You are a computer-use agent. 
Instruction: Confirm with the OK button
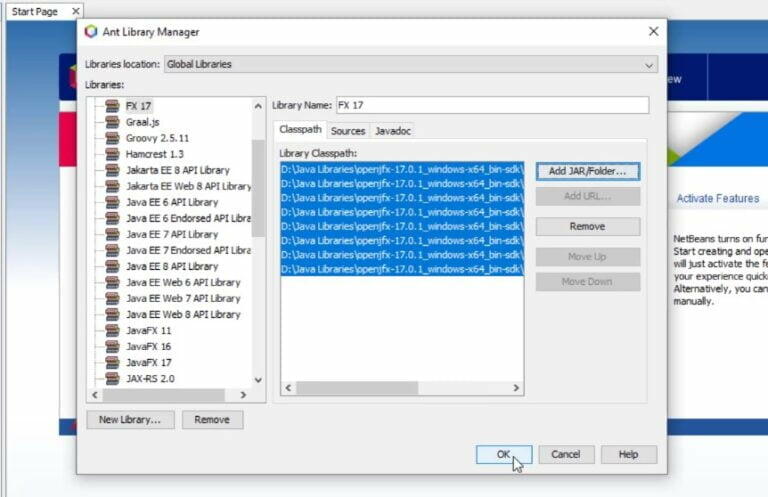504,454
